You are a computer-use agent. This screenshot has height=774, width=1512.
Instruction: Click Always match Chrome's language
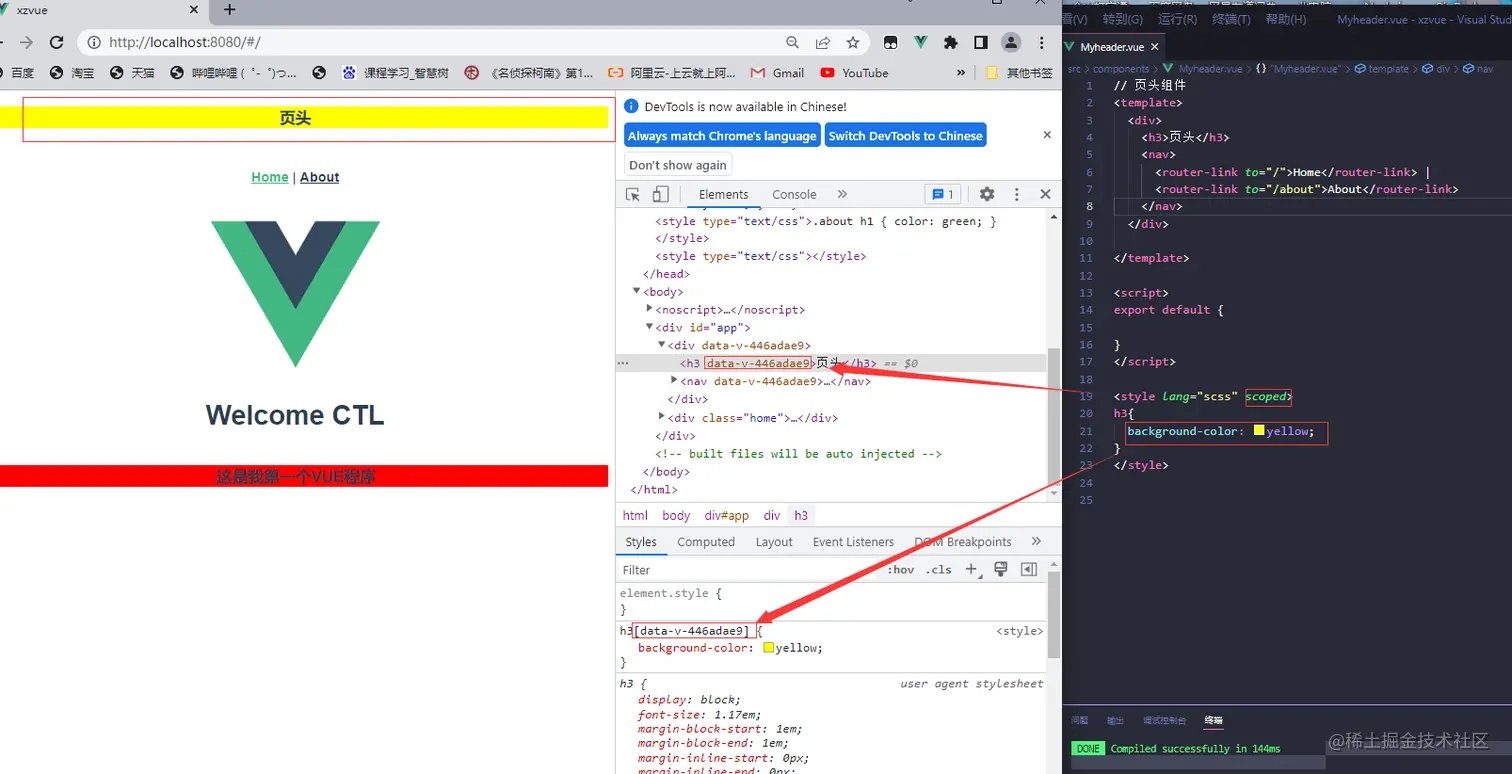coord(722,136)
